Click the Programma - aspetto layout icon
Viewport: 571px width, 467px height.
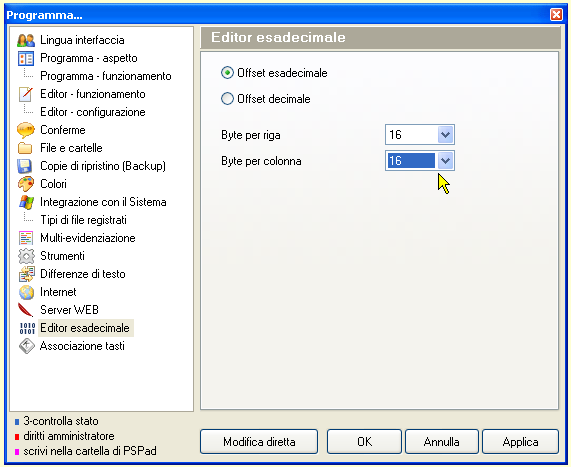coord(26,58)
